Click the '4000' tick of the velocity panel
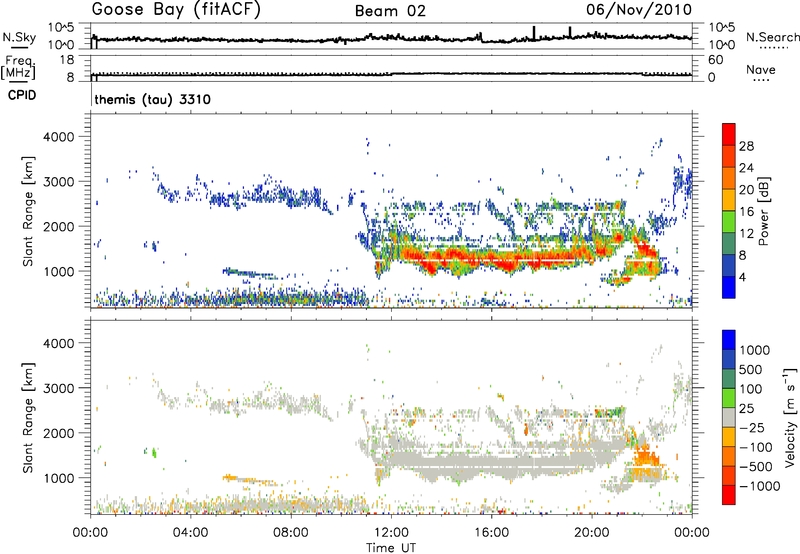The width and height of the screenshot is (800, 554). point(58,343)
